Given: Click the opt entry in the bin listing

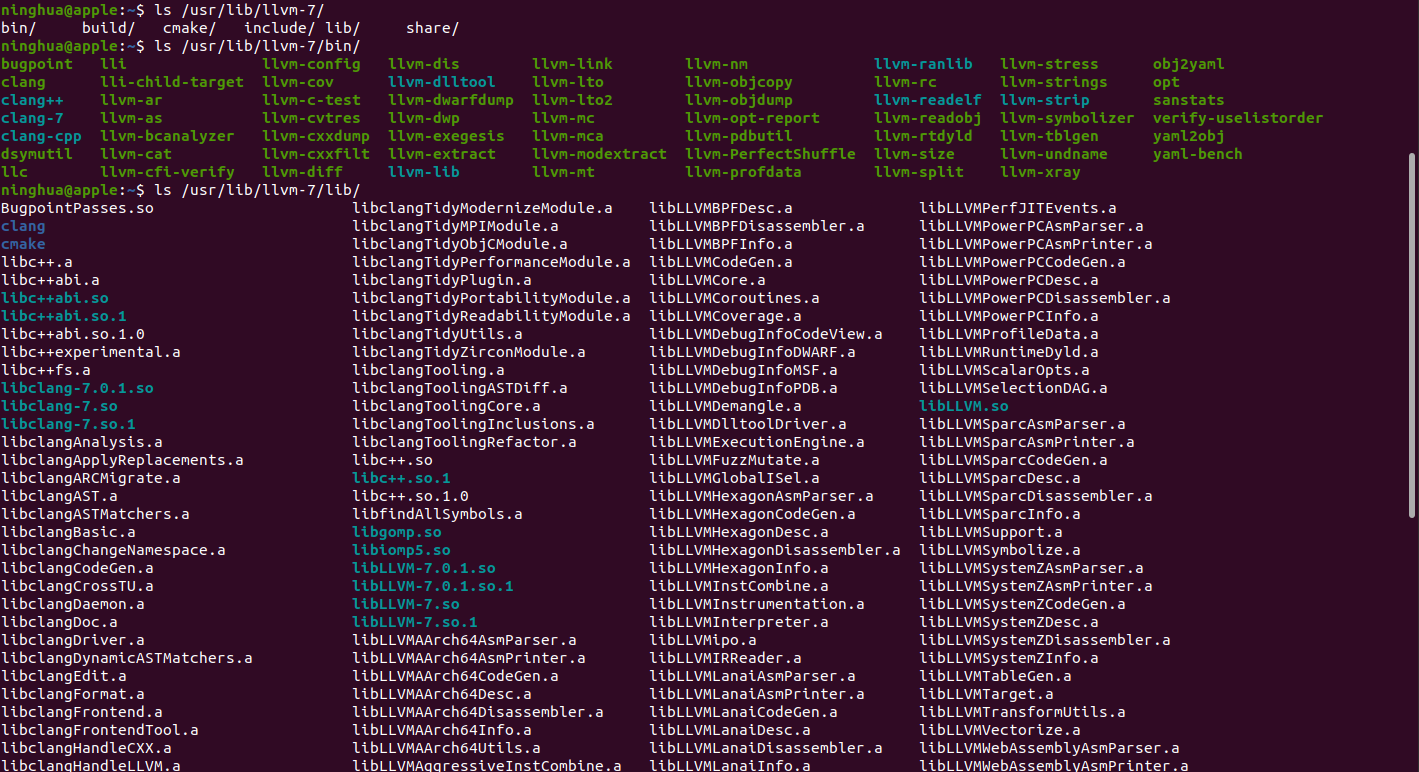Looking at the screenshot, I should 1166,81.
